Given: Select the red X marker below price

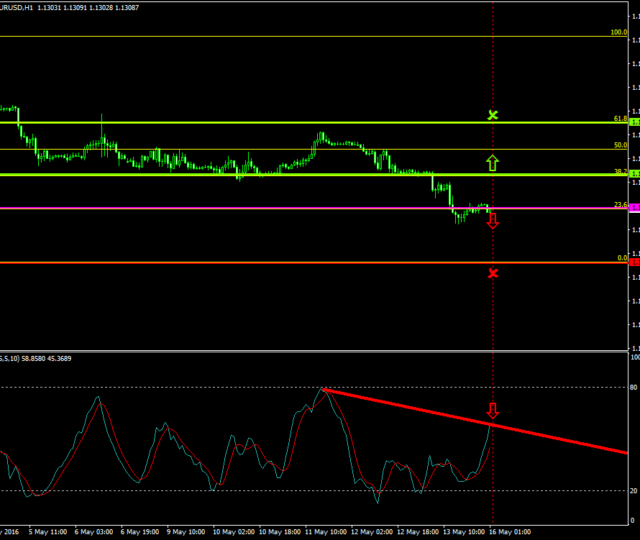Looking at the screenshot, I should pos(492,273).
